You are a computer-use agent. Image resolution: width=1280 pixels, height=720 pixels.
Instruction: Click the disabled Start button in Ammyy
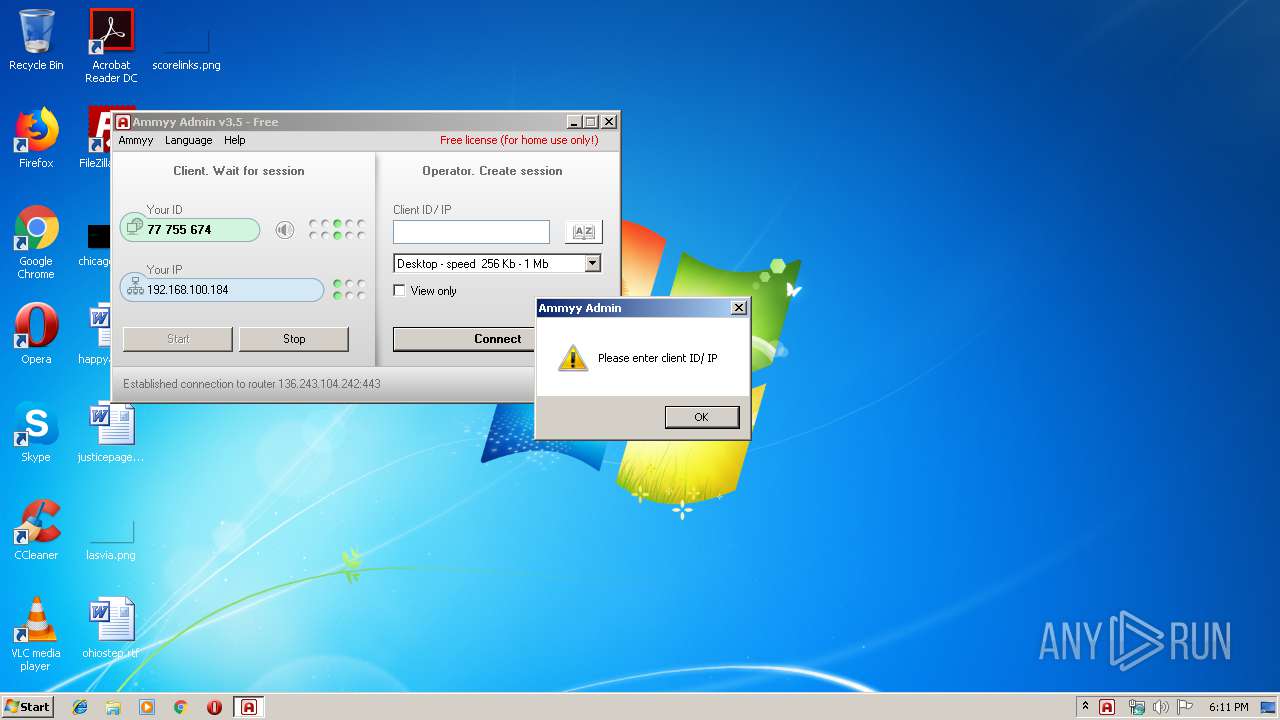point(178,339)
